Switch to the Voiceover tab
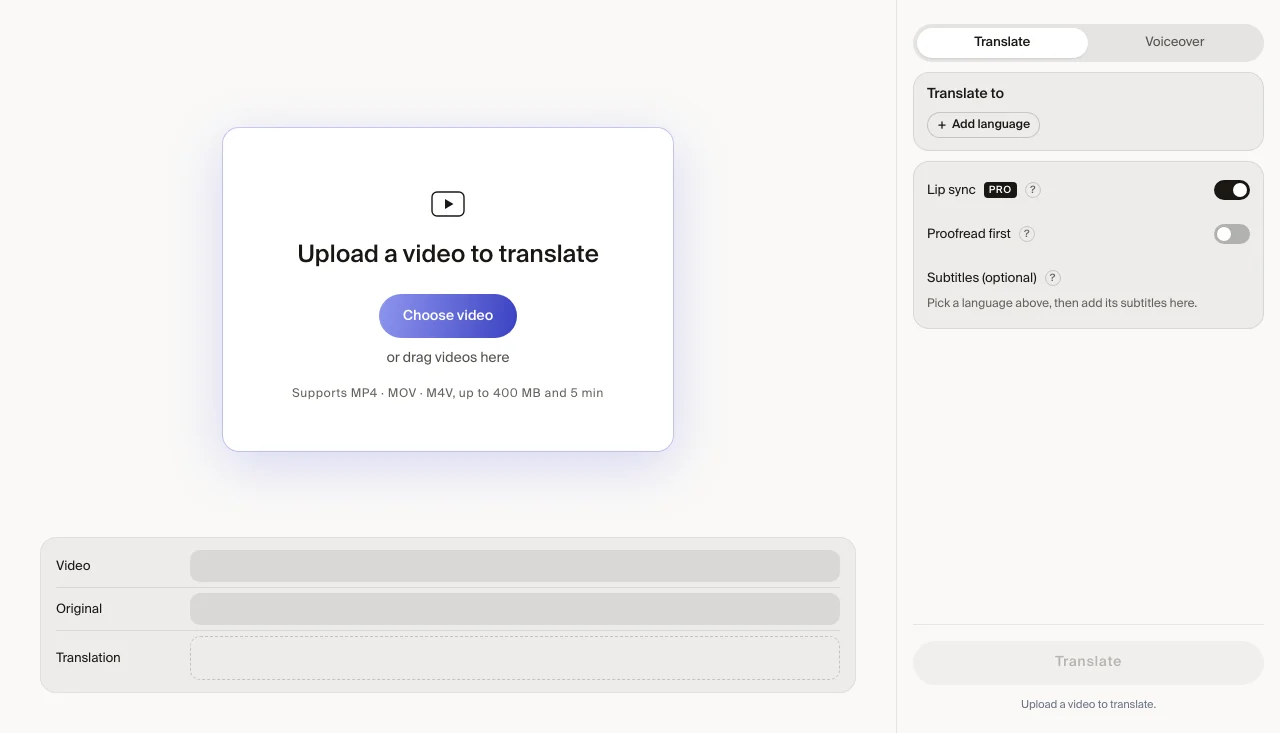This screenshot has height=733, width=1280. 1175,42
